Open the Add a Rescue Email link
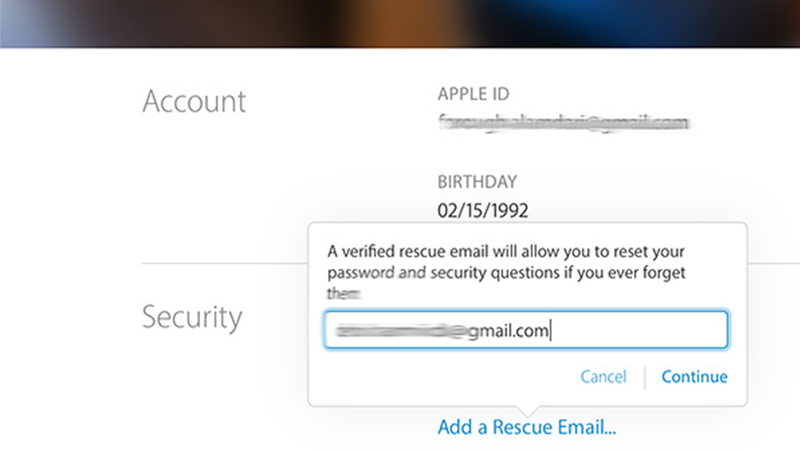This screenshot has height=450, width=800. [x=526, y=428]
